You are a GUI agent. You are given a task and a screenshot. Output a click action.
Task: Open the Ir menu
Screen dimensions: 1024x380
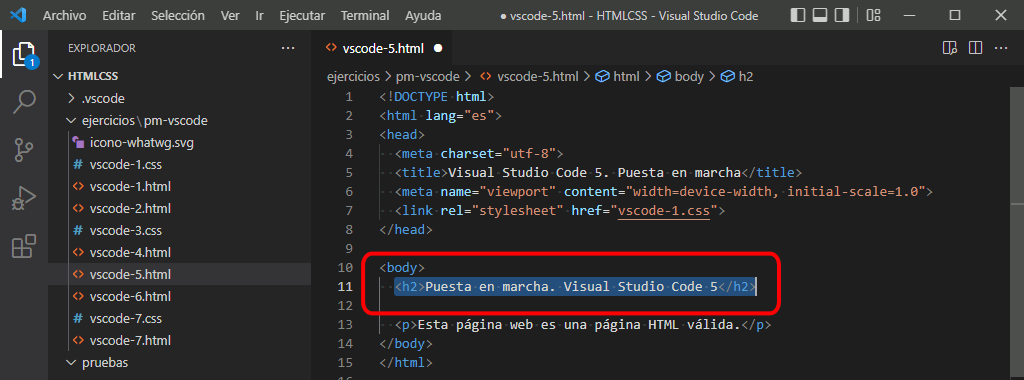coord(259,15)
